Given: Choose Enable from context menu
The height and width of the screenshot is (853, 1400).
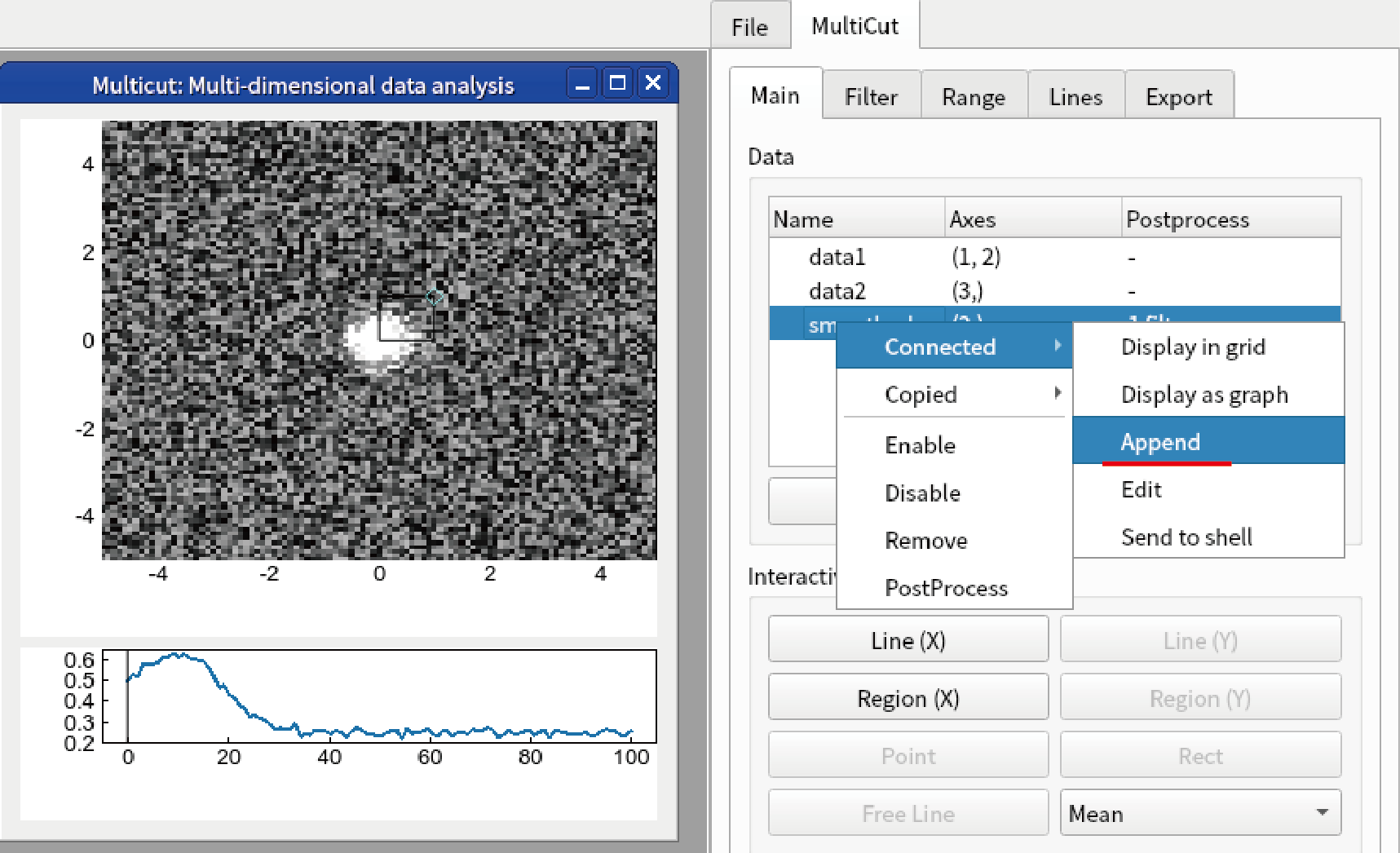Looking at the screenshot, I should [x=954, y=444].
